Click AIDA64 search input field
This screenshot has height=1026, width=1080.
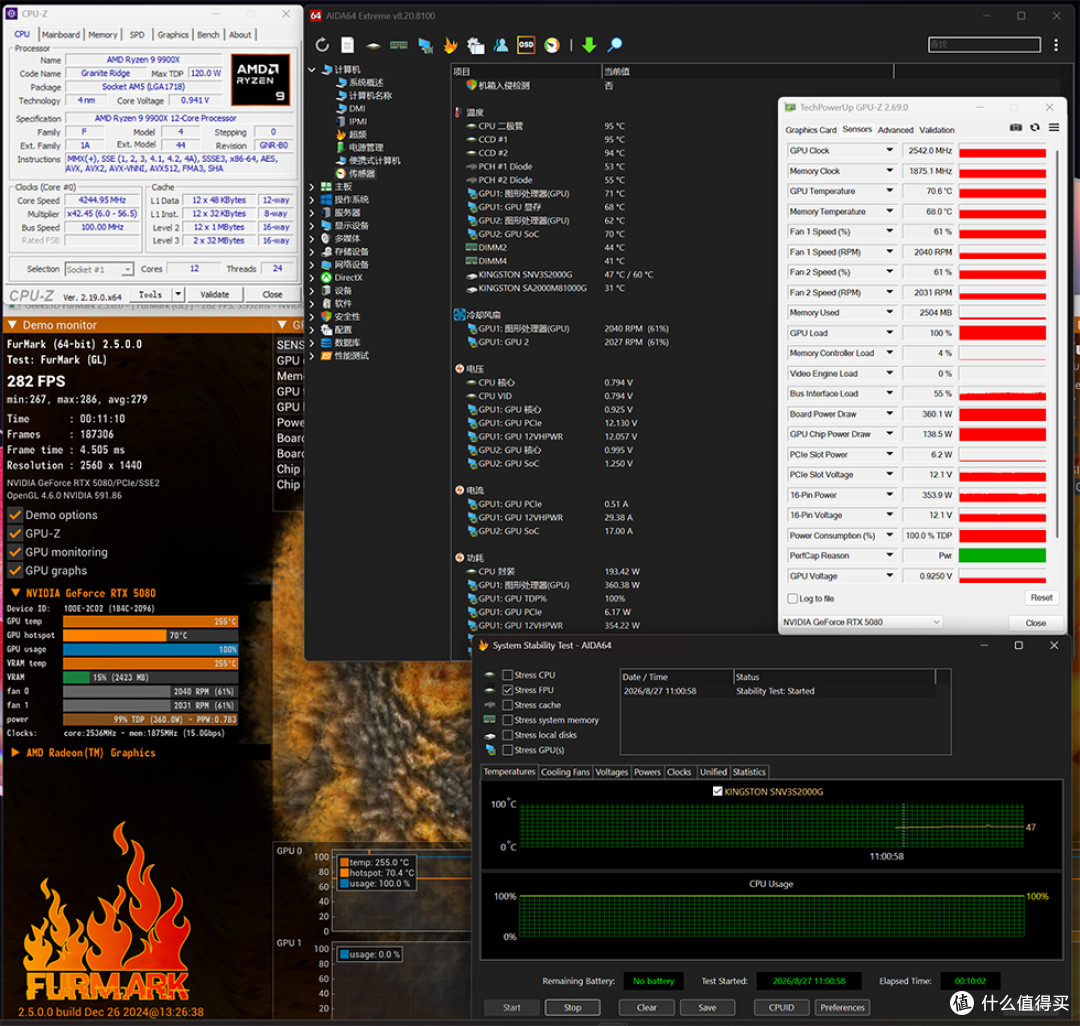984,45
